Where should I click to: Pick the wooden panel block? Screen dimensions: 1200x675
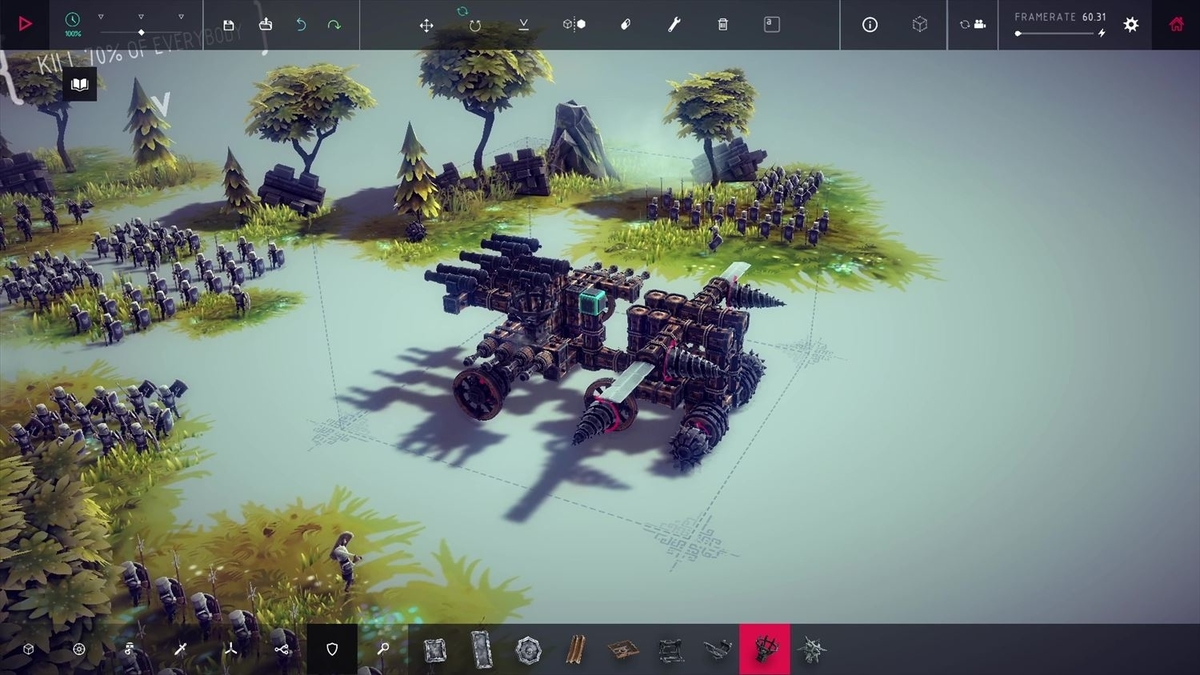pos(576,651)
